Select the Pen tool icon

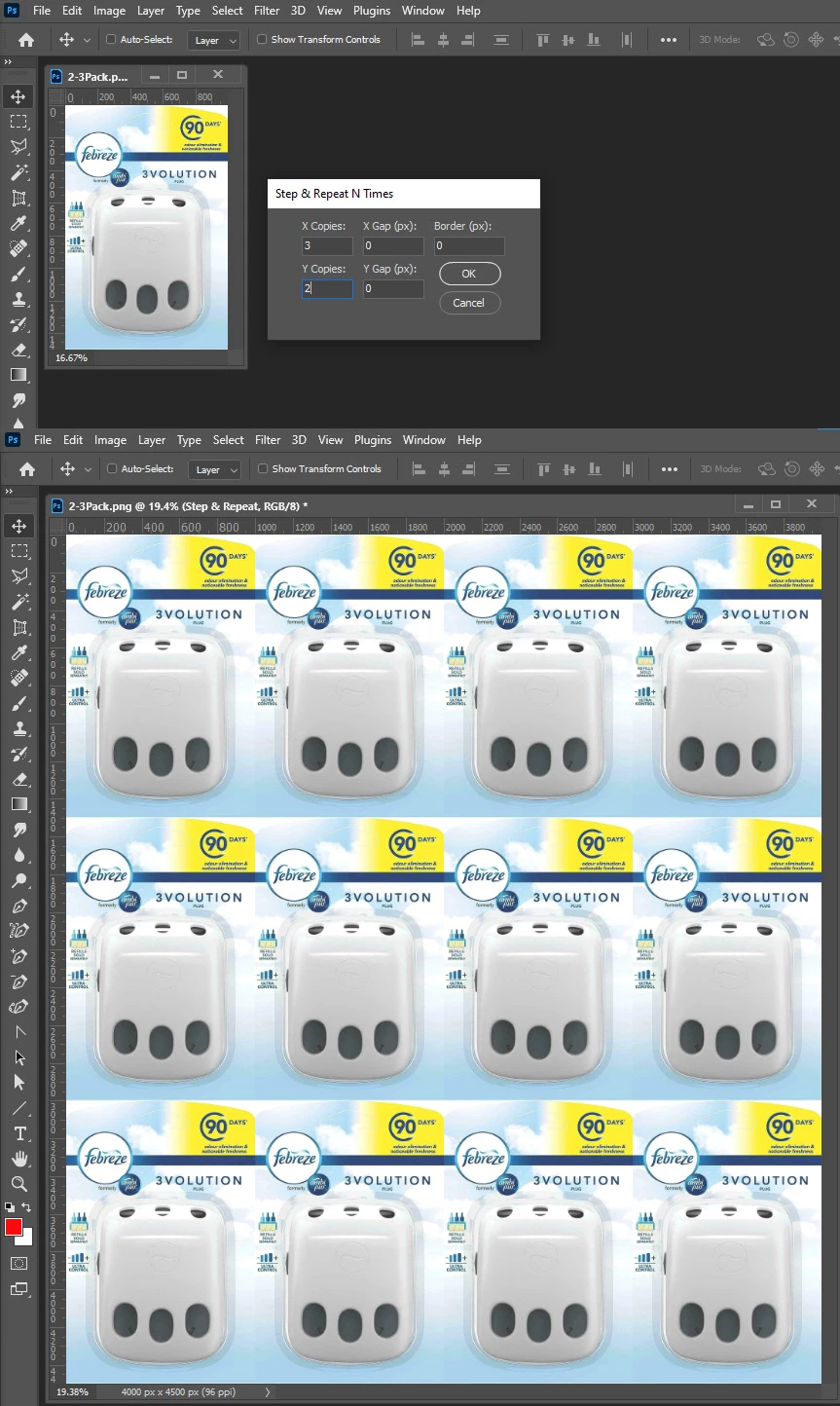[18, 906]
